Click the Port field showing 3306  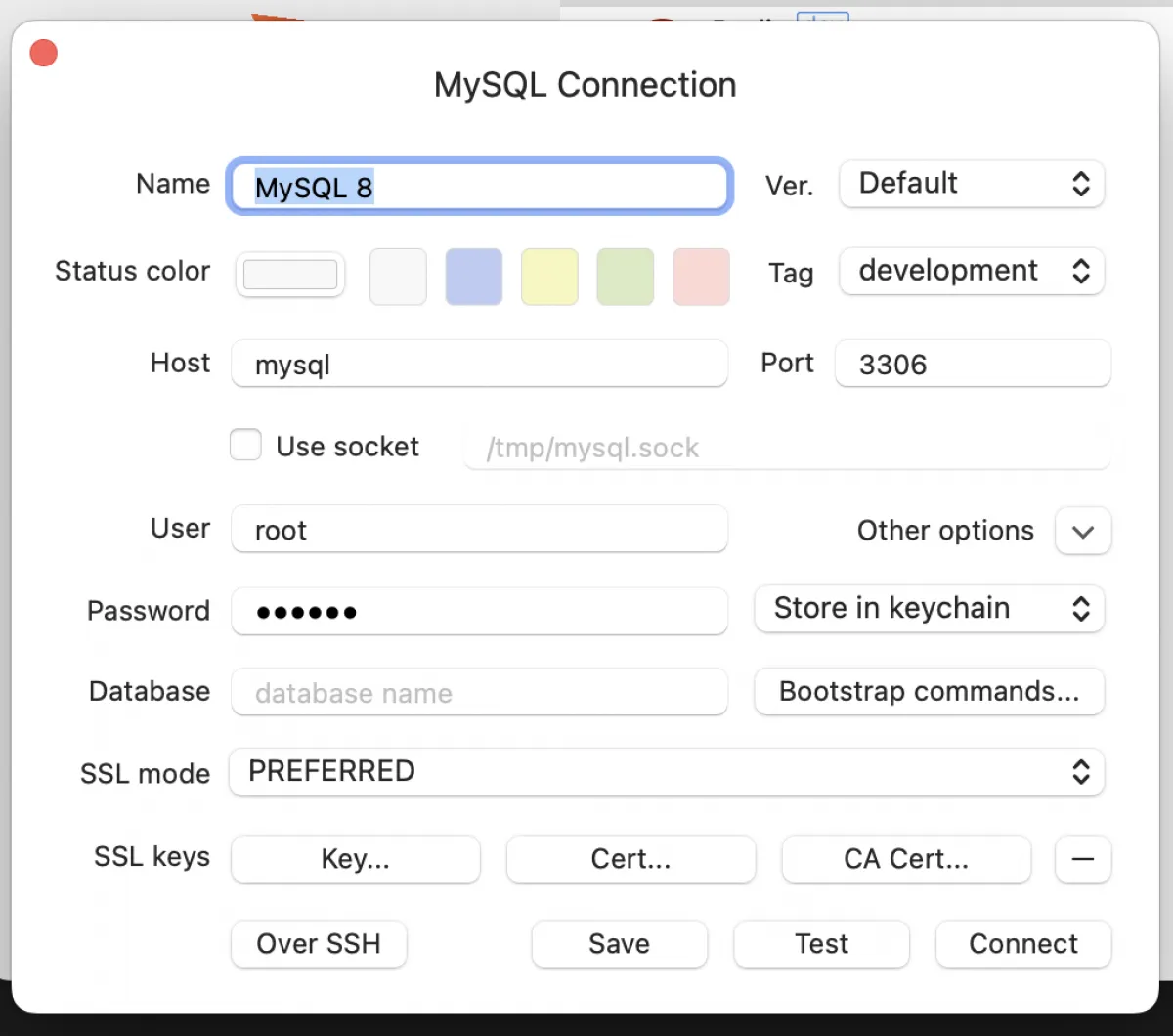tap(973, 364)
